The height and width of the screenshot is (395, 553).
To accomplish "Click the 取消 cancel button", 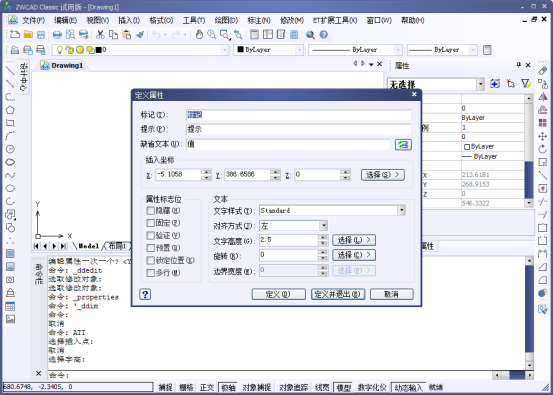I will click(391, 294).
